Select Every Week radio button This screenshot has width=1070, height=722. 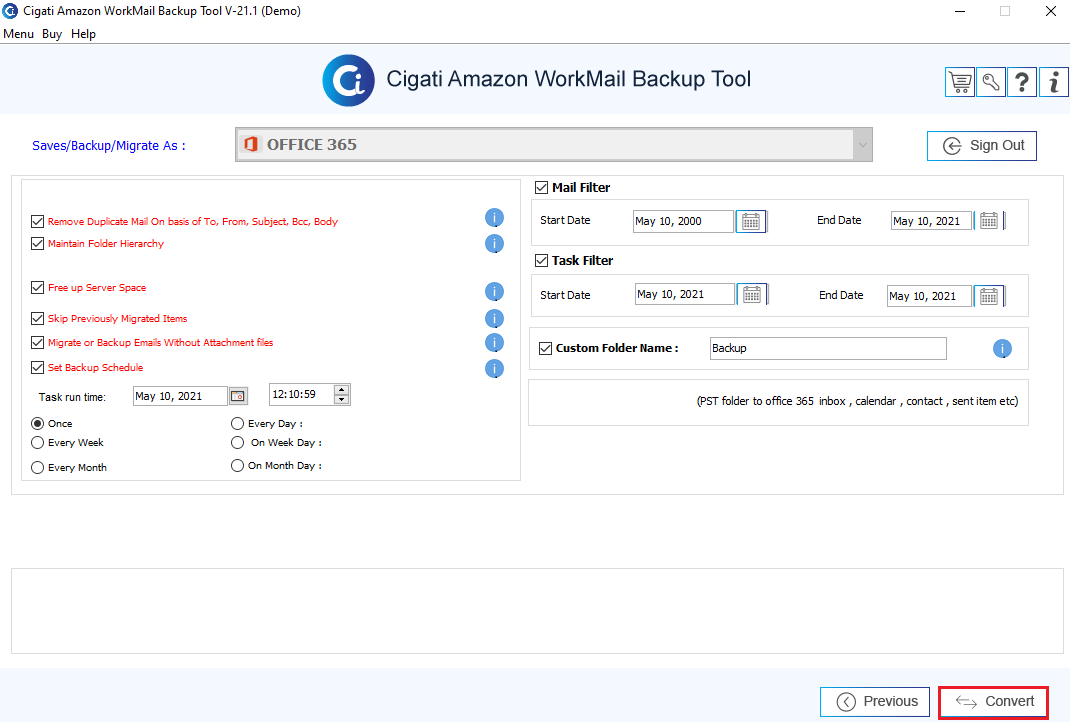coord(38,443)
